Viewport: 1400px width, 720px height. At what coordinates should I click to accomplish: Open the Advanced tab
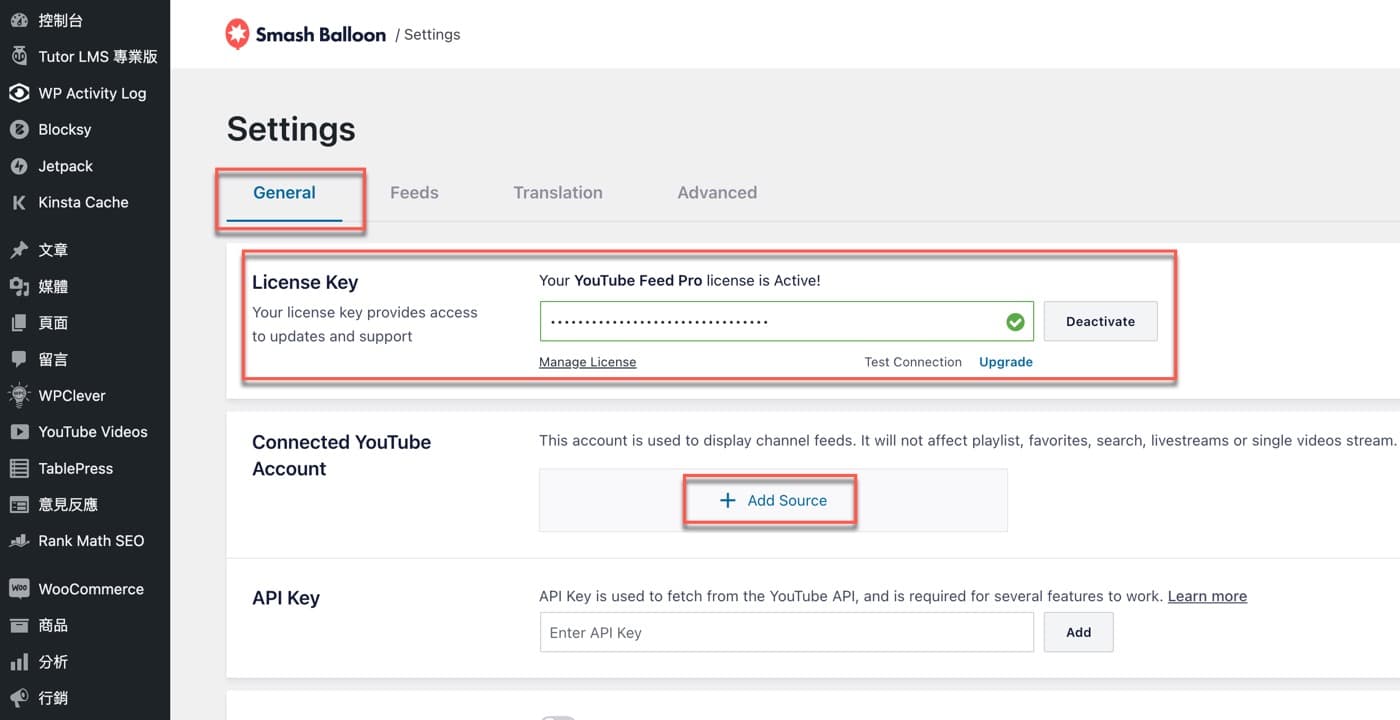pos(717,193)
